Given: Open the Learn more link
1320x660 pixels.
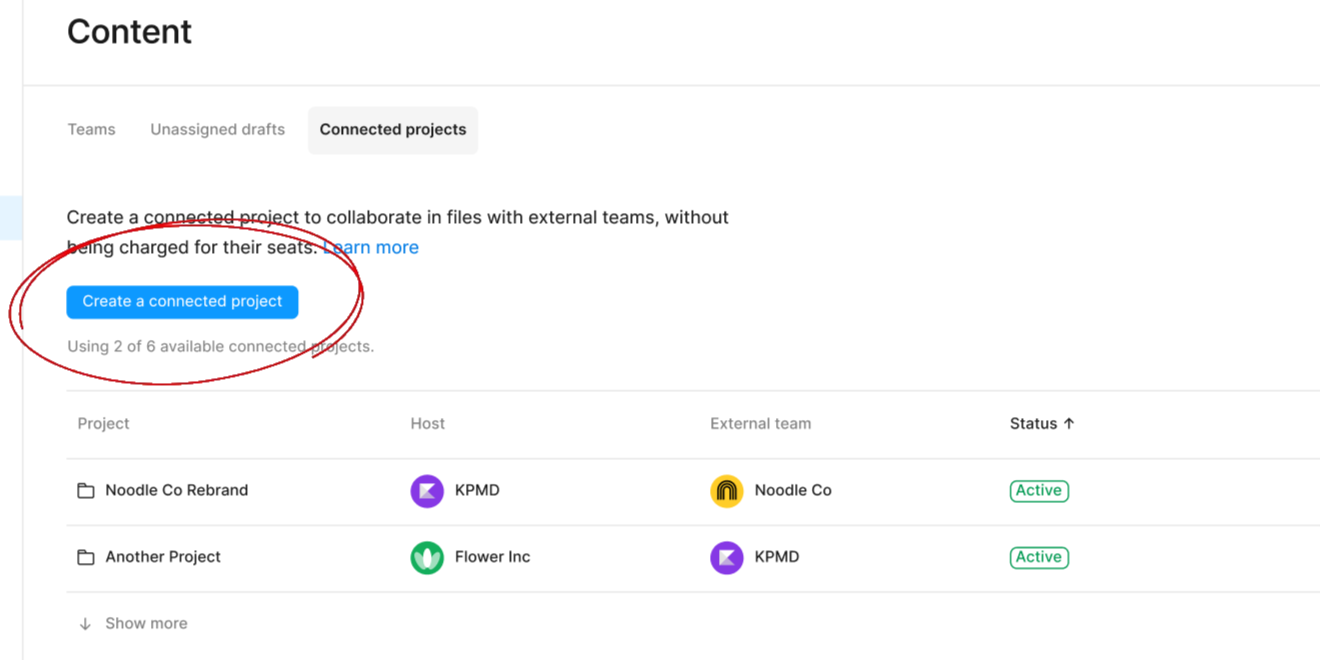Looking at the screenshot, I should [371, 247].
